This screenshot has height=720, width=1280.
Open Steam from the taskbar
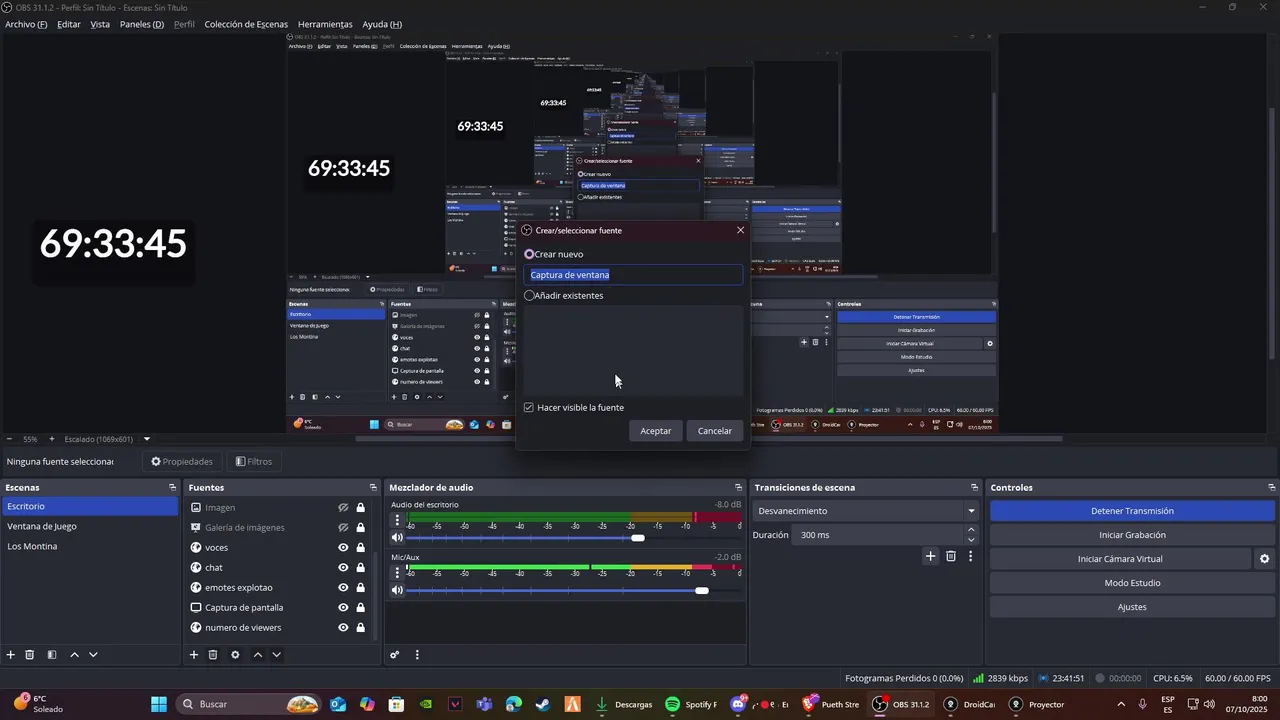click(542, 704)
